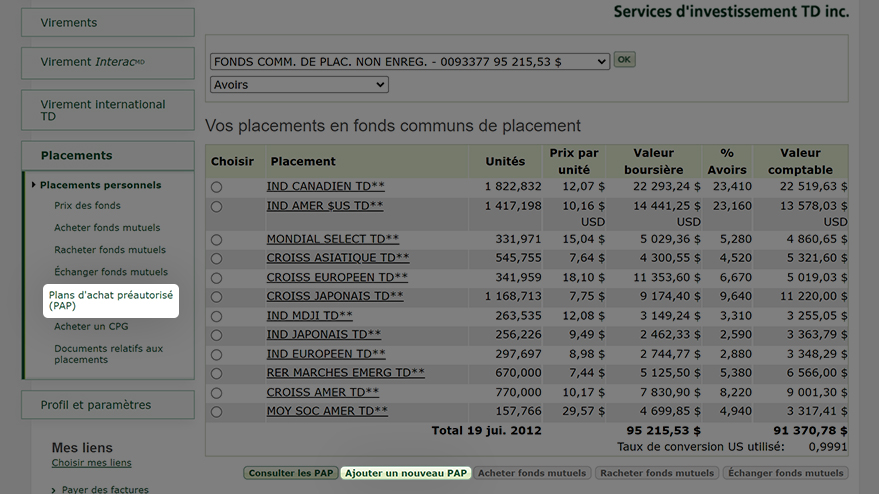Click Racheter fonds mutuels bottom button

click(657, 473)
